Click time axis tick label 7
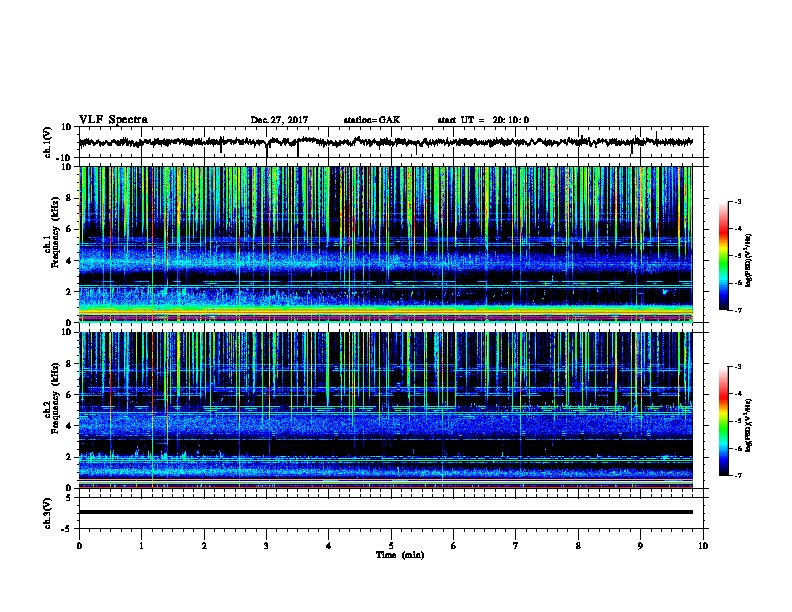Image resolution: width=792 pixels, height=612 pixels. click(516, 545)
